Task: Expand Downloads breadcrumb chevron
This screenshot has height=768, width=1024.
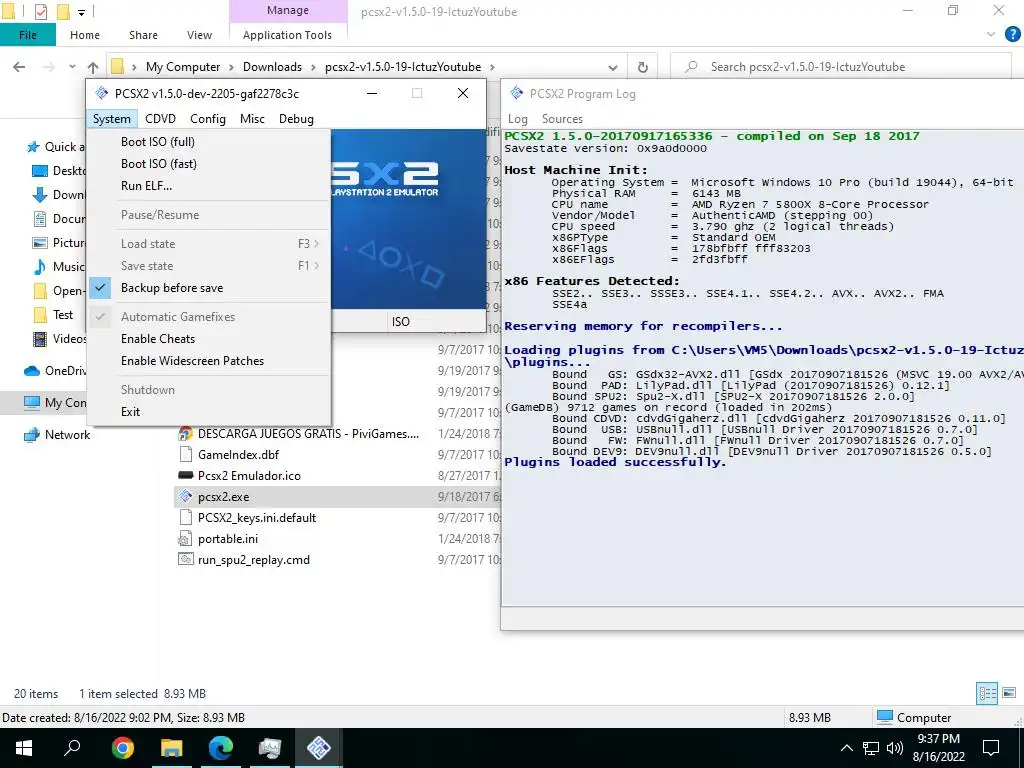Action: (314, 67)
